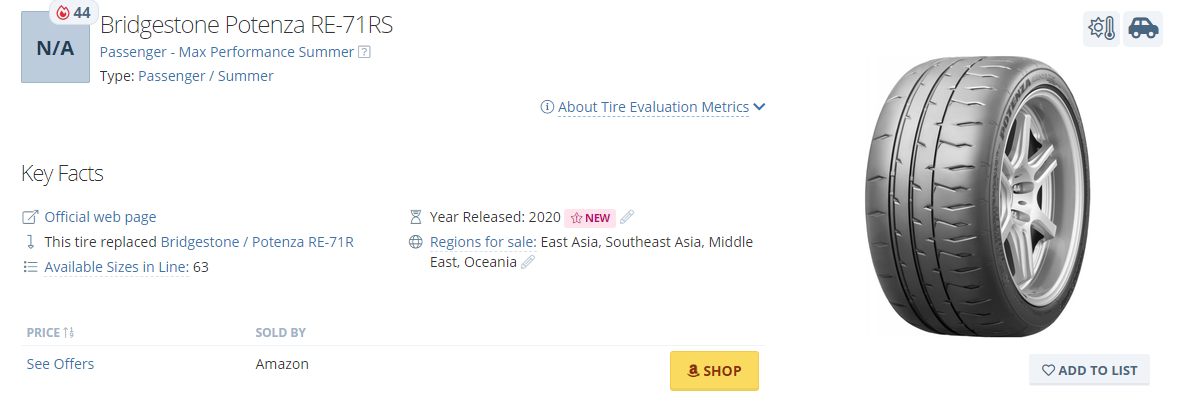Click the passenger car icon
1184x406 pixels.
(1142, 28)
